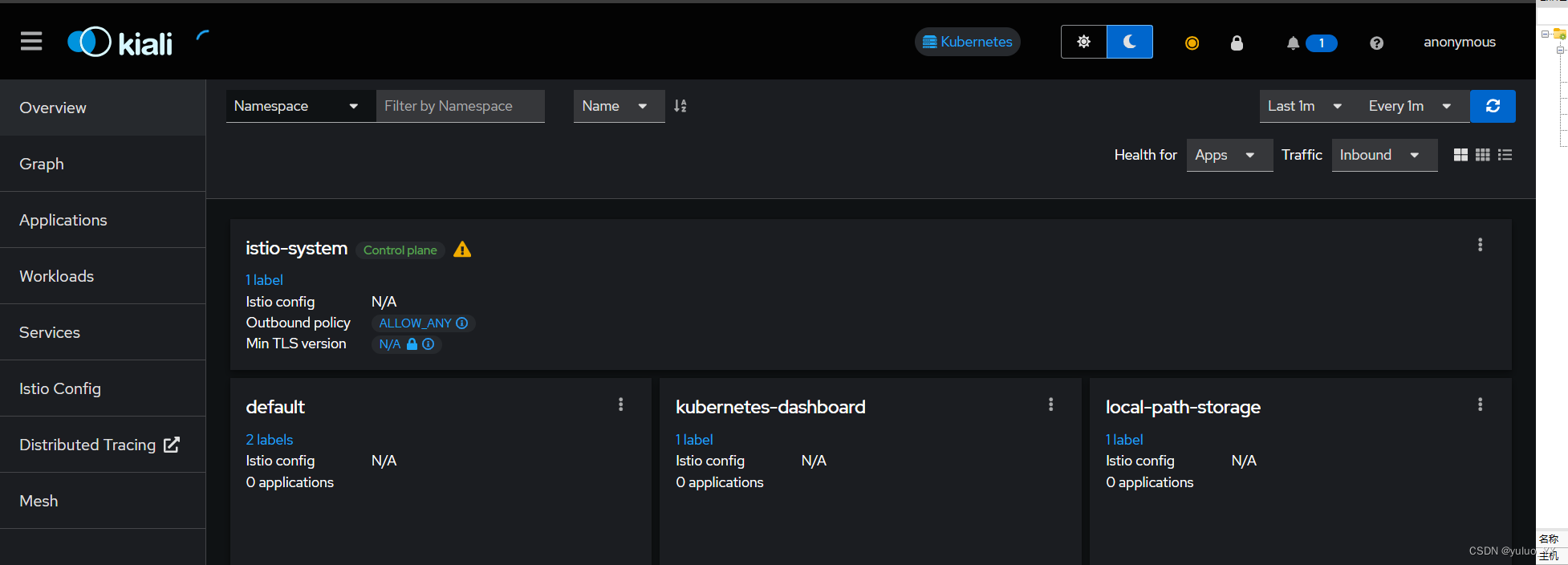The image size is (1568, 565).
Task: Show kubernetes-dashboard 1 label link
Action: [x=694, y=440]
